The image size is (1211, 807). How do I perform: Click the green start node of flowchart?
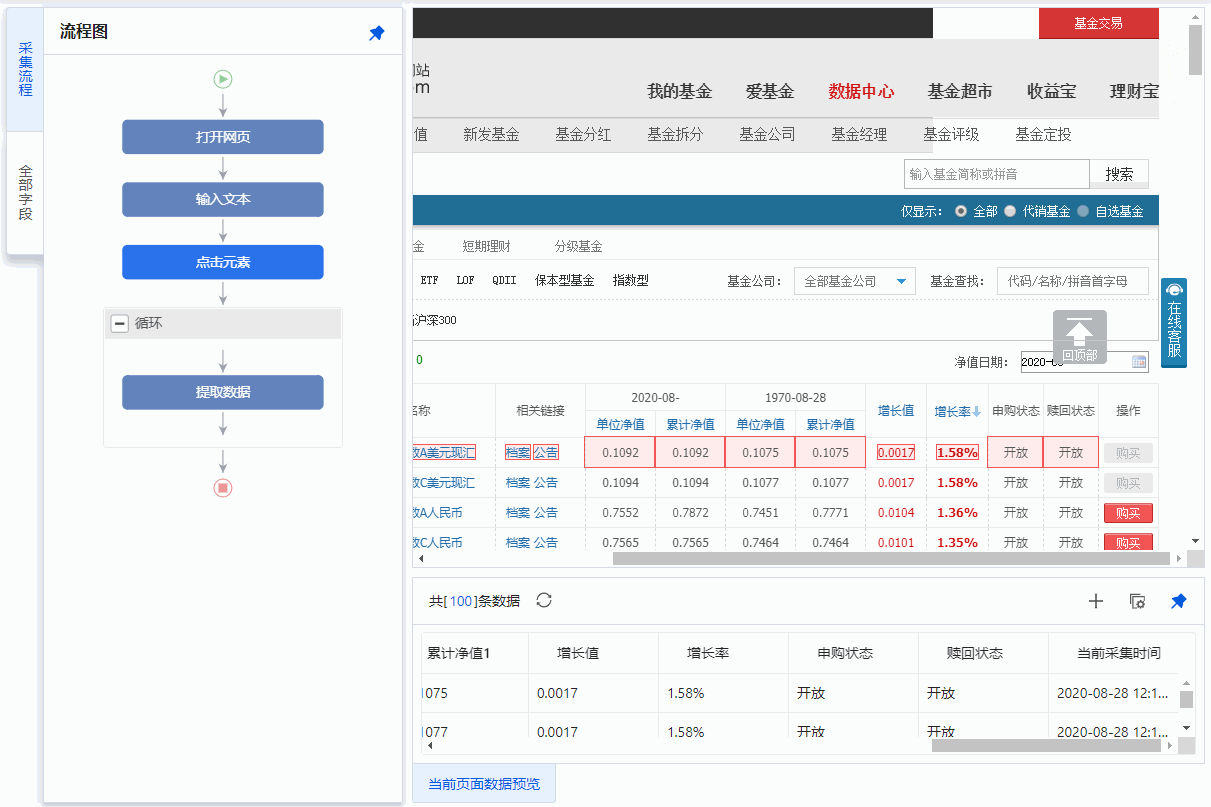(223, 78)
